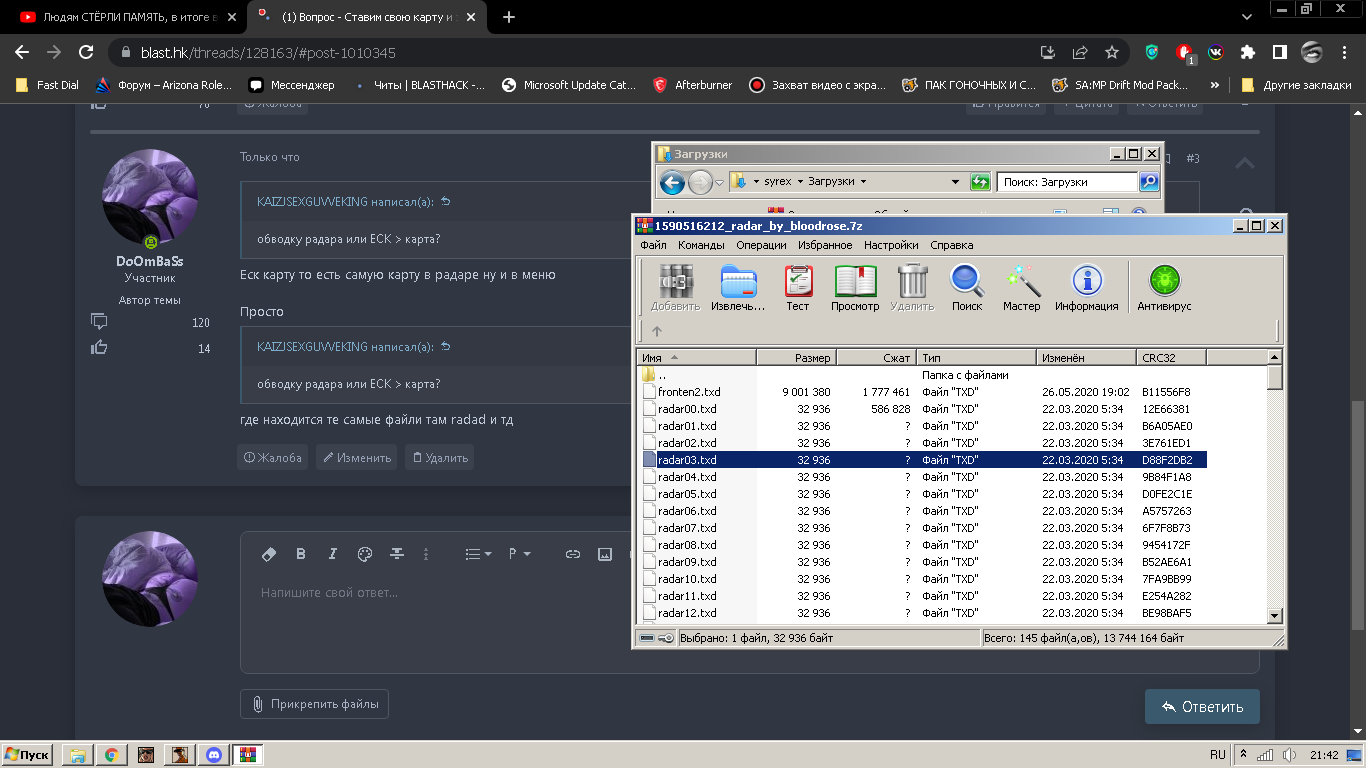
Task: Click the Удалить trash can toolbar icon
Action: point(912,287)
